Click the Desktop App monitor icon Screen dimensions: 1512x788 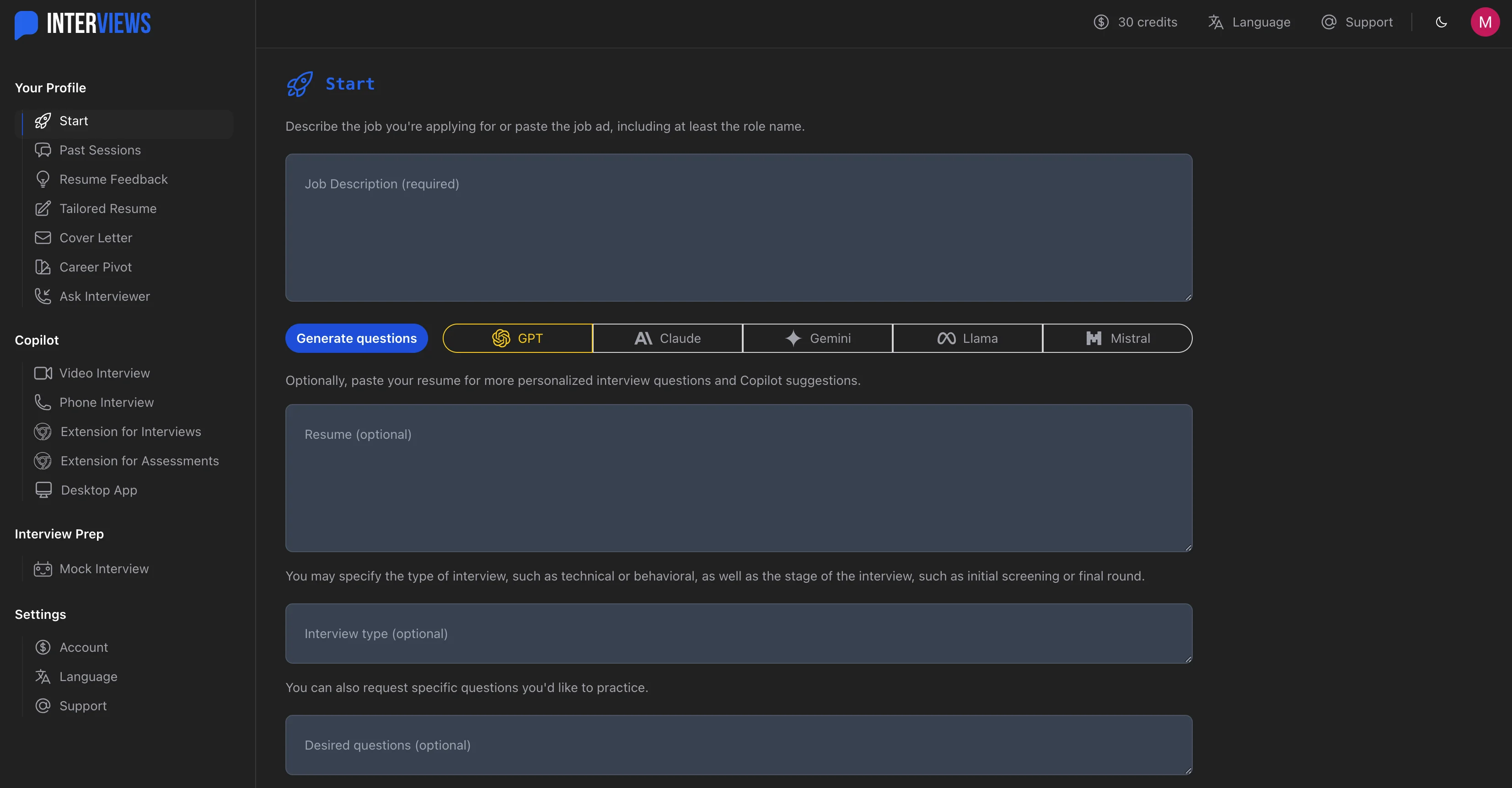(x=43, y=490)
